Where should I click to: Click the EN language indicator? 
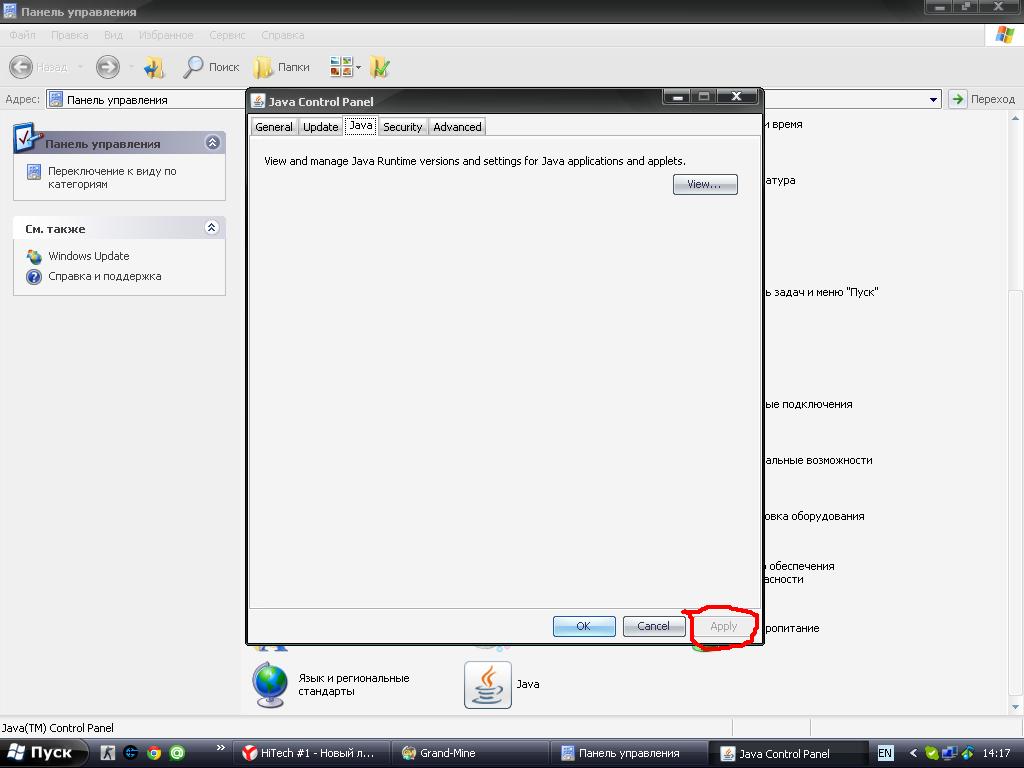[885, 753]
